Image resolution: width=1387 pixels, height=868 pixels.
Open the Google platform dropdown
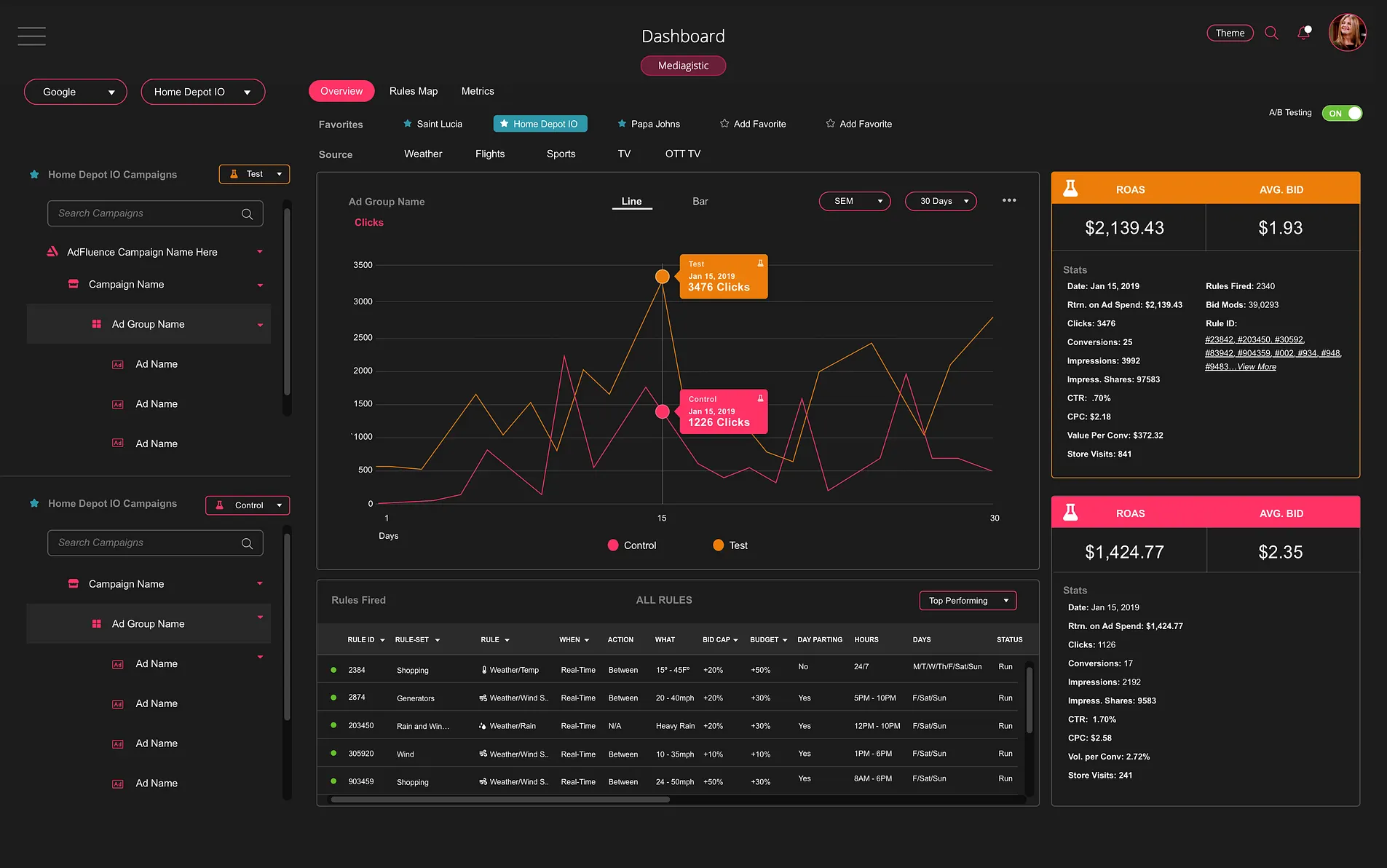point(76,92)
